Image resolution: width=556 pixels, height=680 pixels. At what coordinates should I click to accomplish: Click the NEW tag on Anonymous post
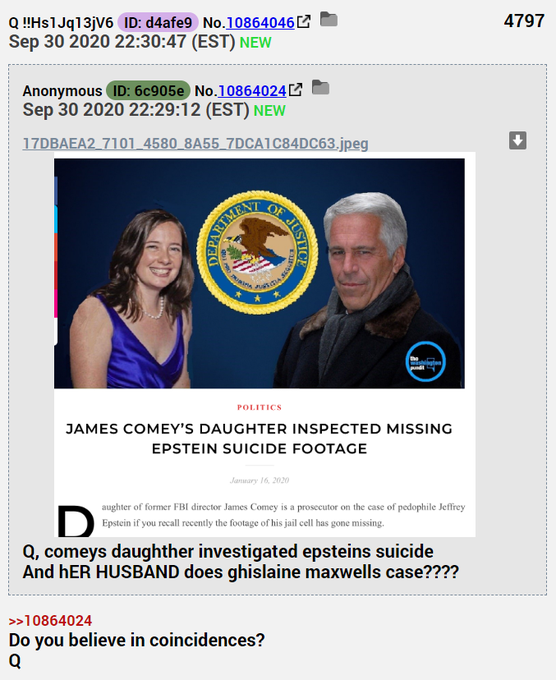269,111
